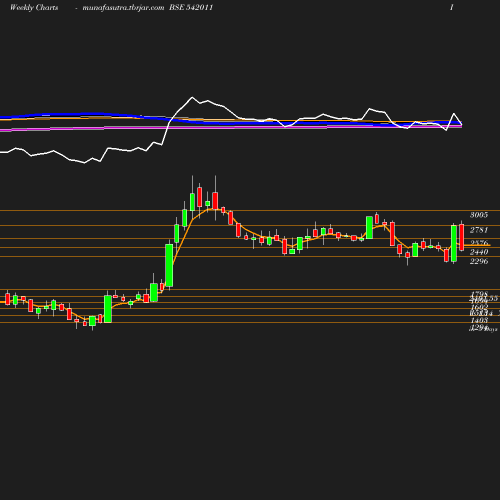
Task: Click the 2440 price level label
Action: click(479, 252)
